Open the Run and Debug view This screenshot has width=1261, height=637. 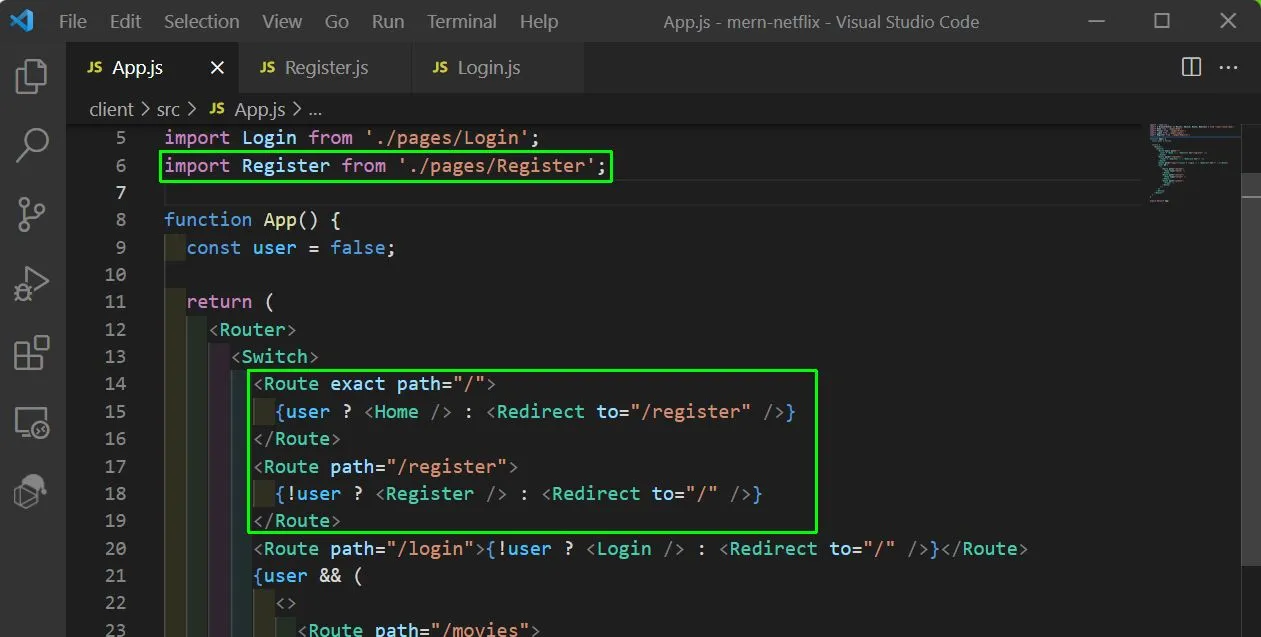pyautogui.click(x=32, y=284)
